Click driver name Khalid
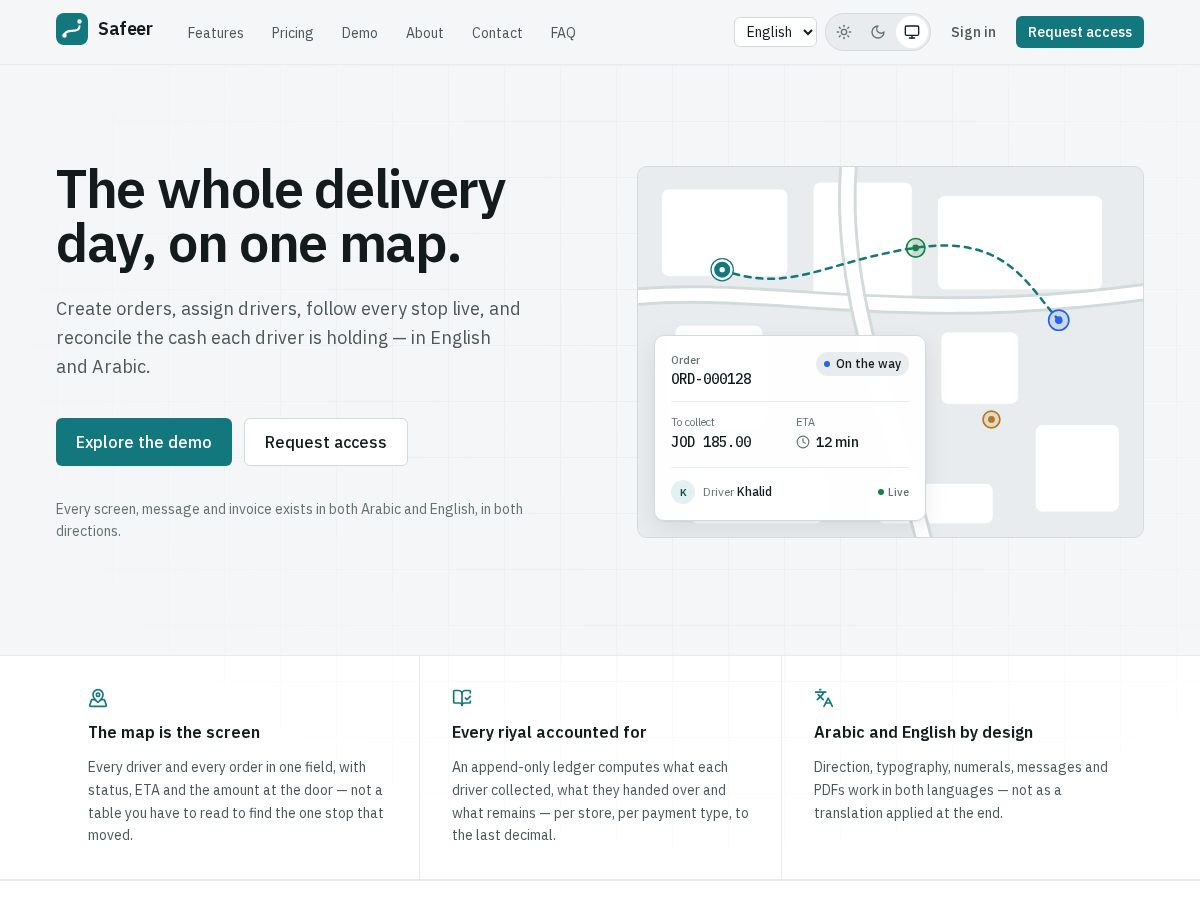1200x900 pixels. 754,492
